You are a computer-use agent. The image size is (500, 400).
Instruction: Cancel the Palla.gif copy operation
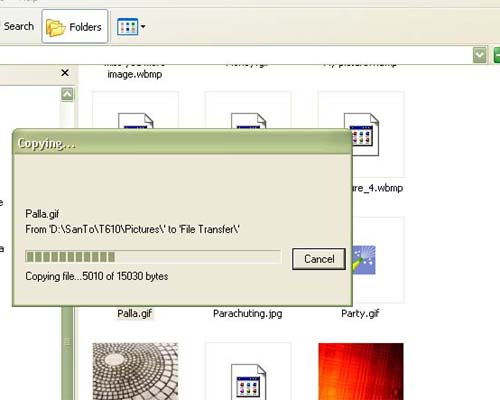click(319, 259)
